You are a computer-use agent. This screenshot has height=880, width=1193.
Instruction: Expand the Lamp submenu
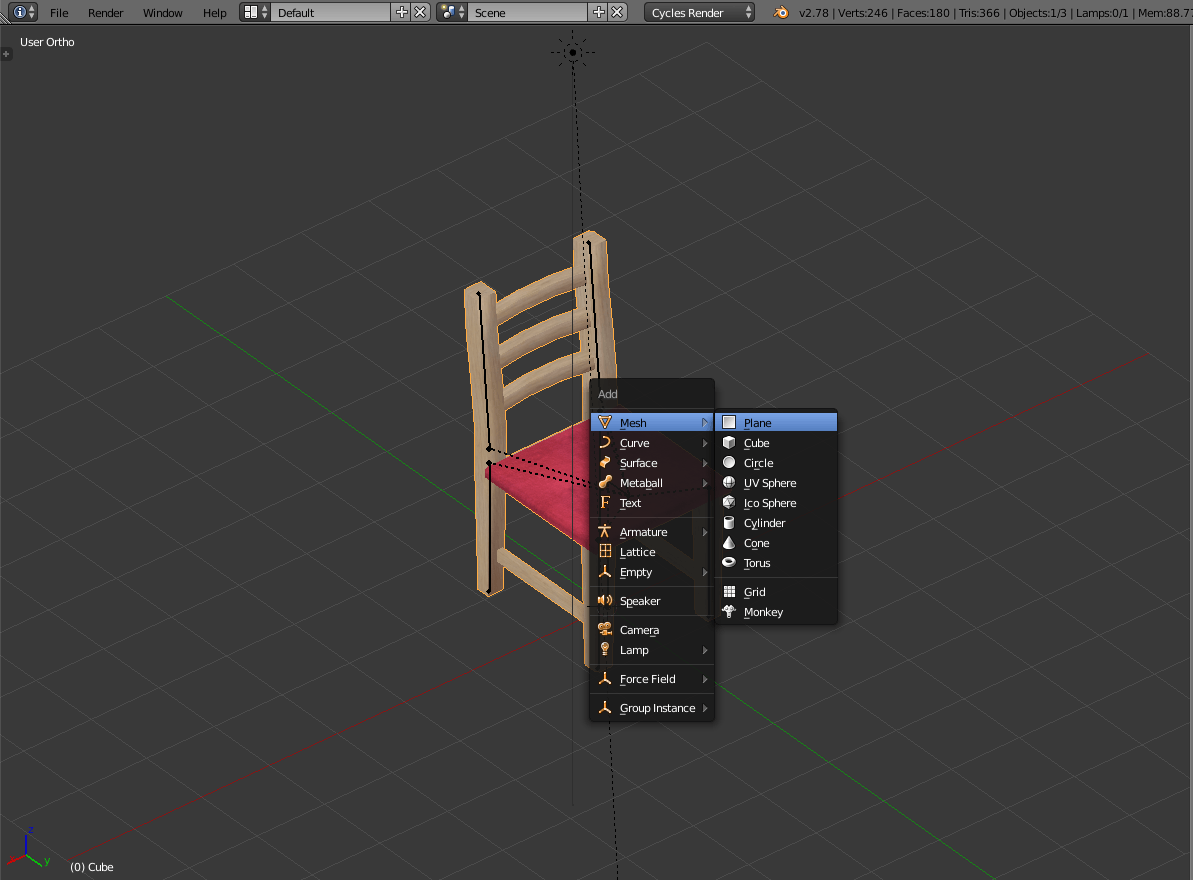tap(652, 650)
